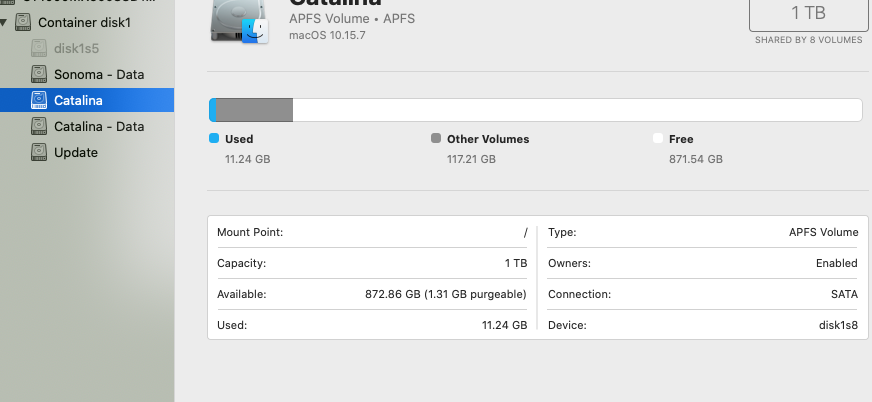Select the disk1s5 volume row
Screen dimensions: 872x402
tap(87, 48)
